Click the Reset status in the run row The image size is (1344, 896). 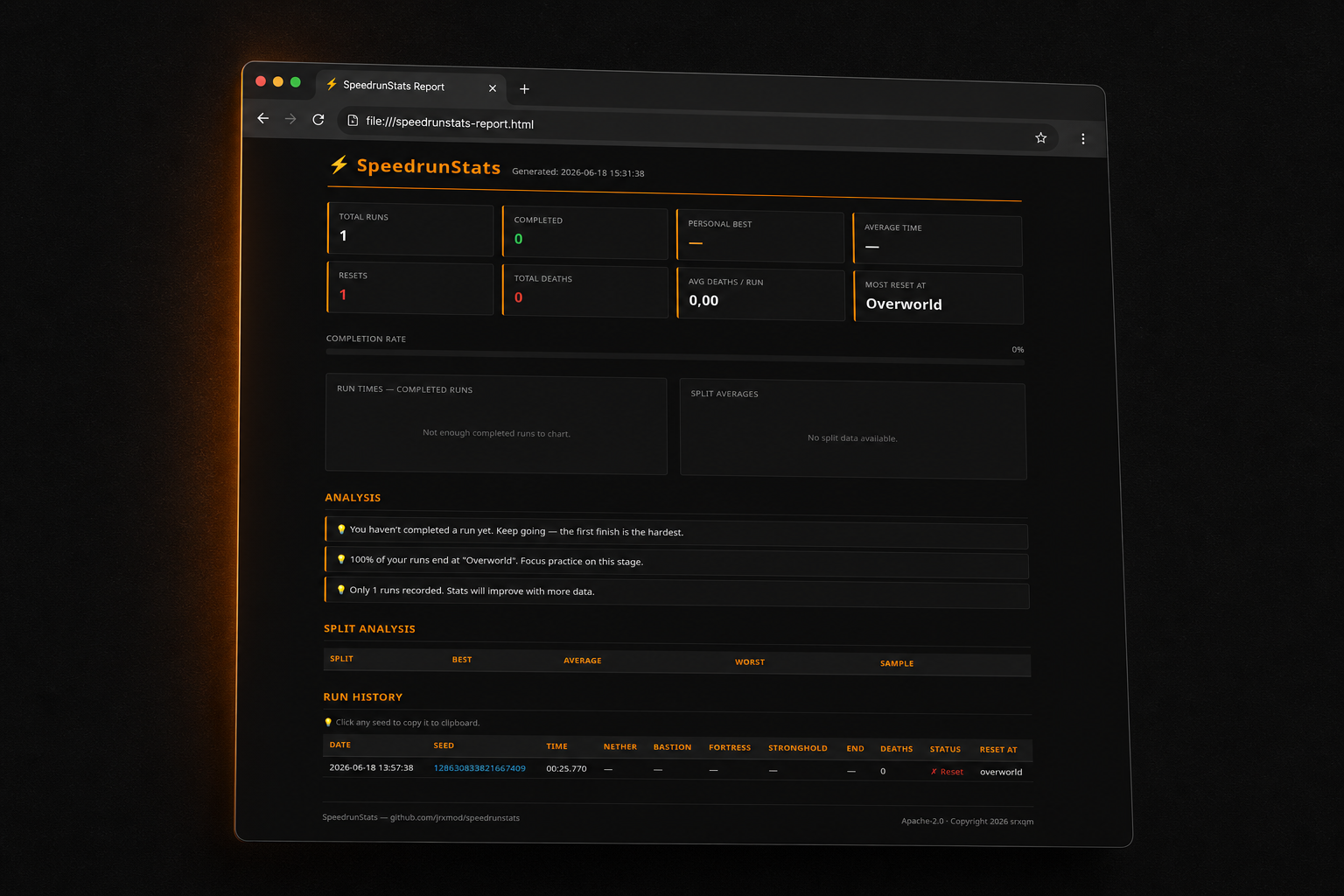tap(947, 772)
